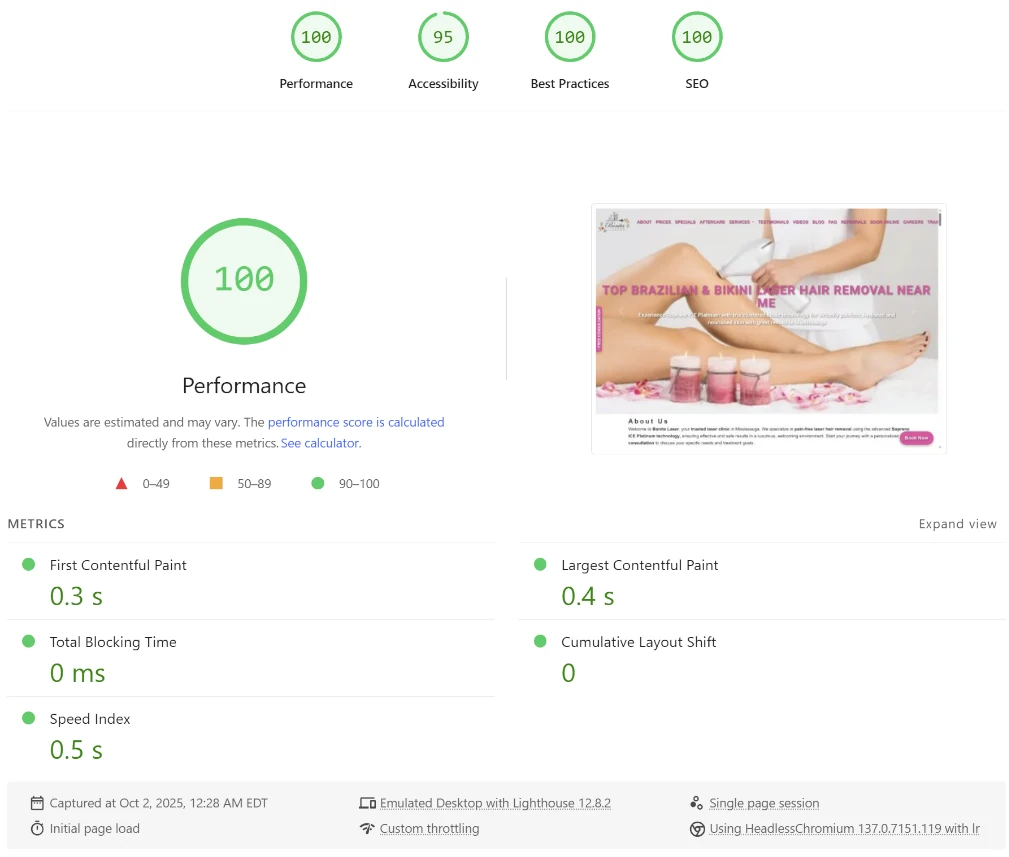Select the Speed Index label
1009x857 pixels.
[x=89, y=719]
